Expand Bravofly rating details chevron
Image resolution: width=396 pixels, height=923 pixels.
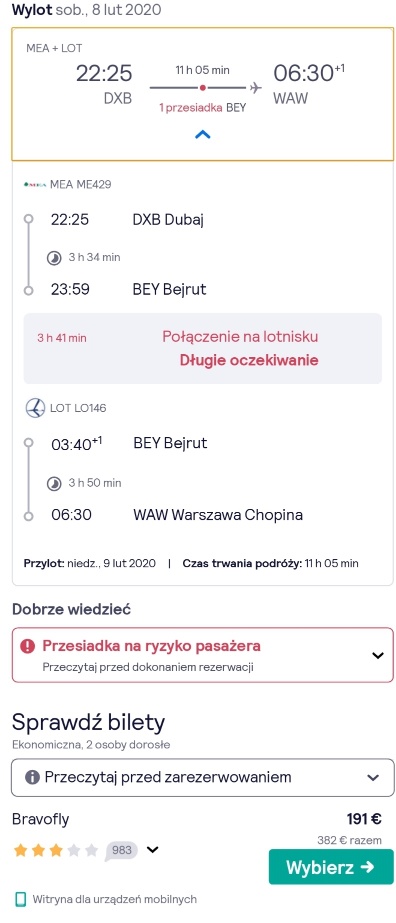click(152, 849)
